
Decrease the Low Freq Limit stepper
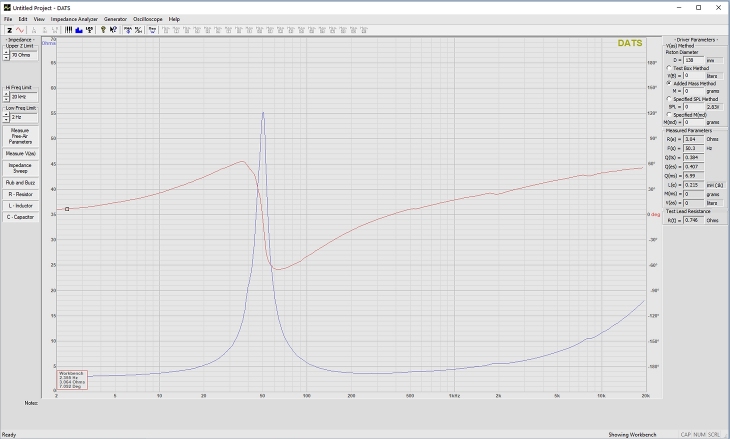coord(6,120)
